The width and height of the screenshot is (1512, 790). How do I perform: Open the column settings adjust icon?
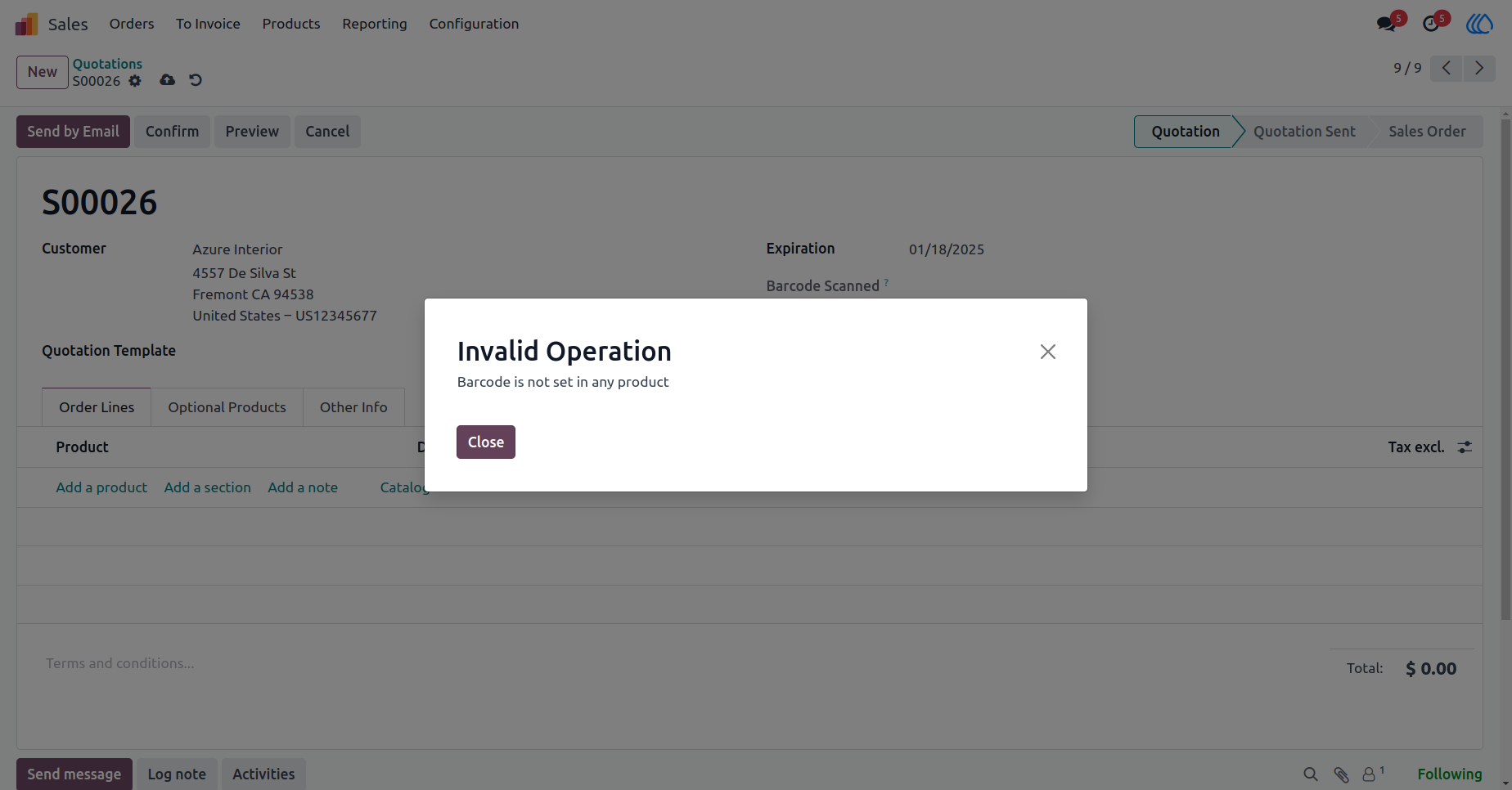tap(1465, 447)
